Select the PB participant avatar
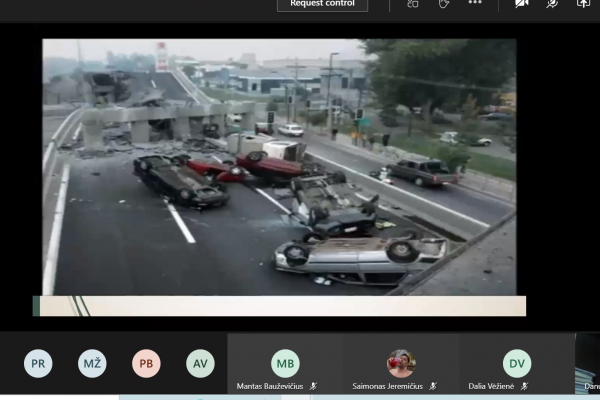600x400 pixels. 146,363
